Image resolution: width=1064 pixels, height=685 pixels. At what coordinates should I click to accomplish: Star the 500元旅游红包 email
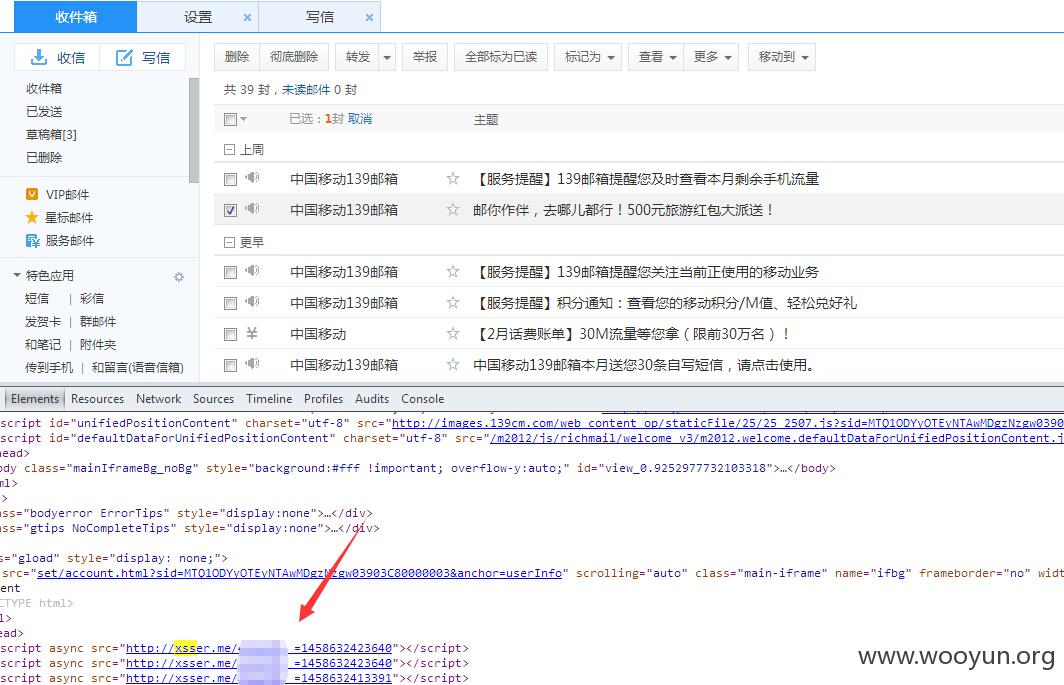453,210
